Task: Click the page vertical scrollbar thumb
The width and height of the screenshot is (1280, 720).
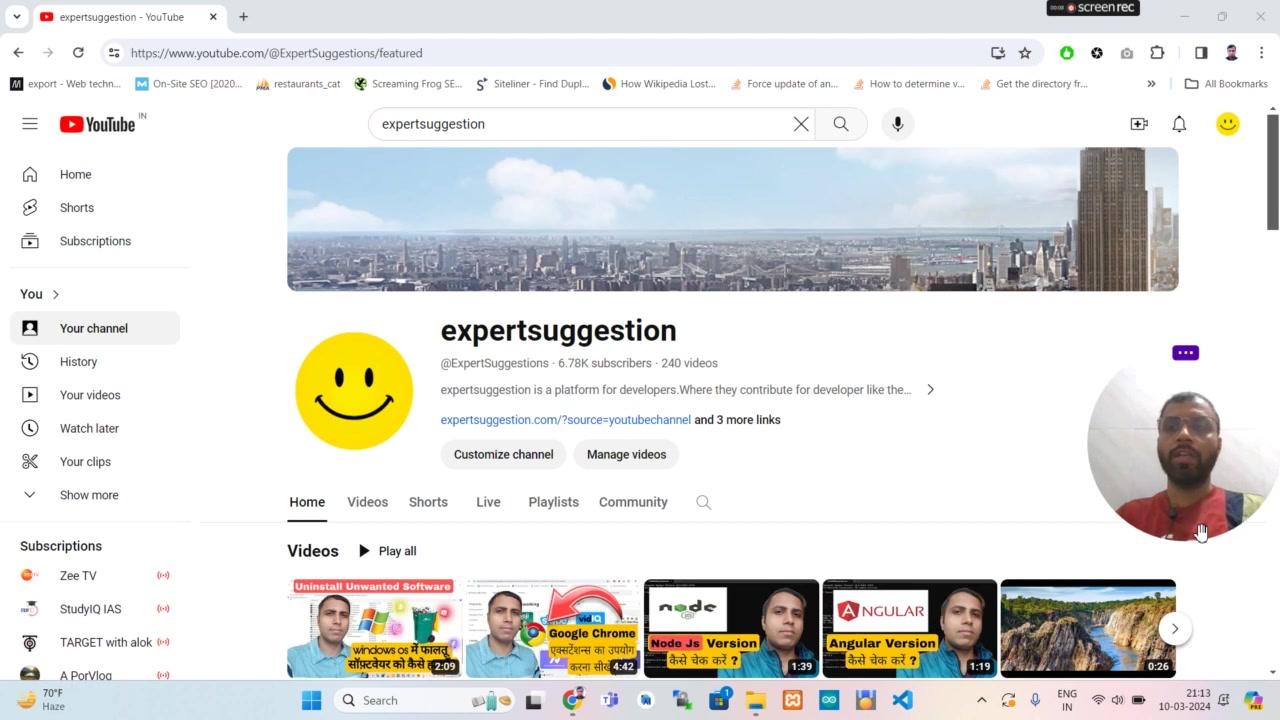Action: [x=1272, y=171]
